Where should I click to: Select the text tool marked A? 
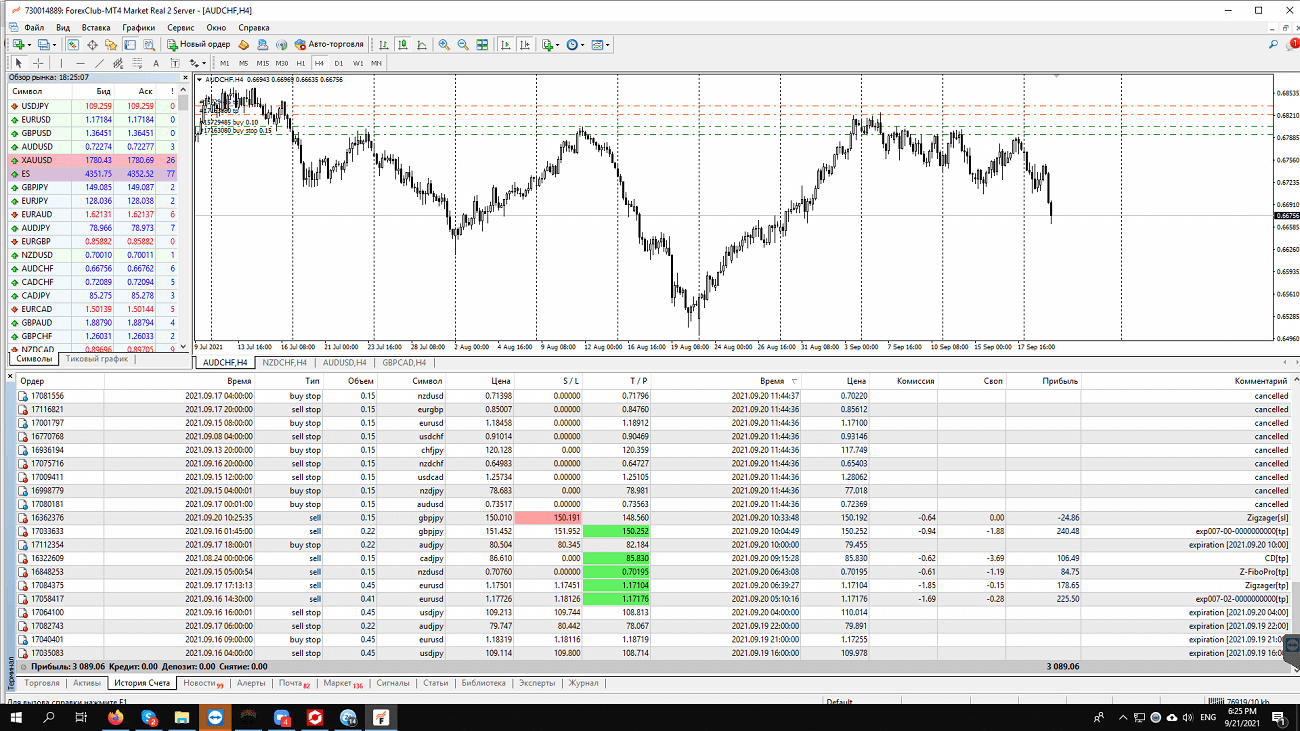(153, 63)
